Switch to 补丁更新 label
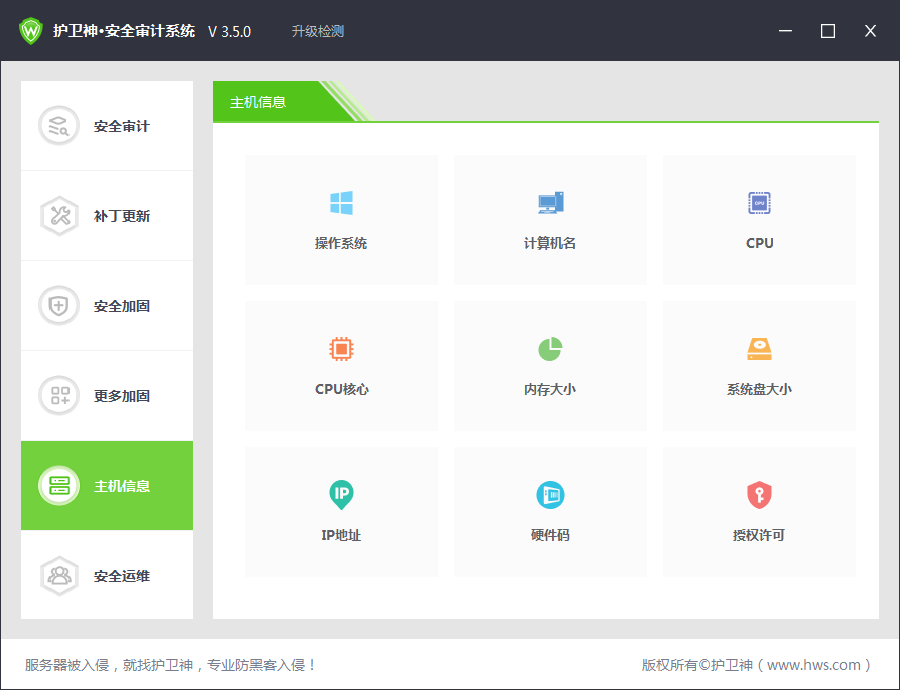Image resolution: width=900 pixels, height=690 pixels. click(122, 216)
